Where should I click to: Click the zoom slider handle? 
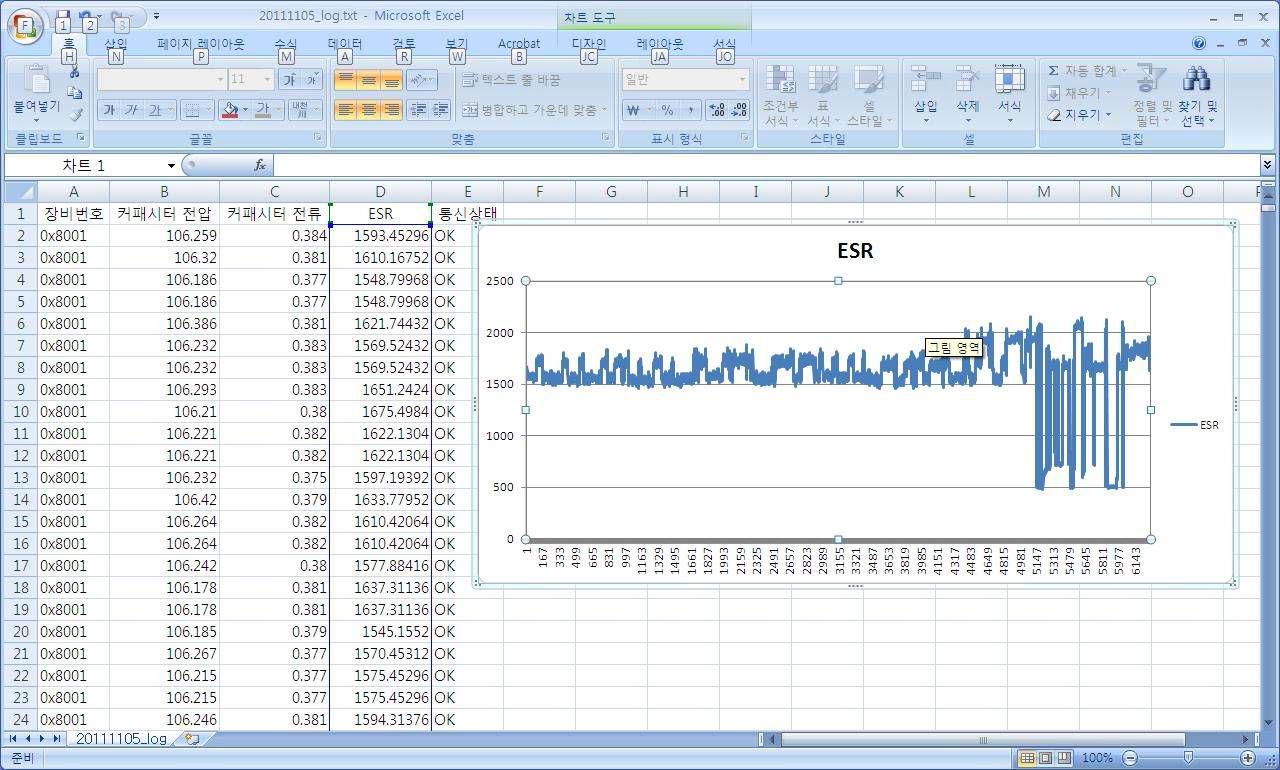[x=1188, y=758]
